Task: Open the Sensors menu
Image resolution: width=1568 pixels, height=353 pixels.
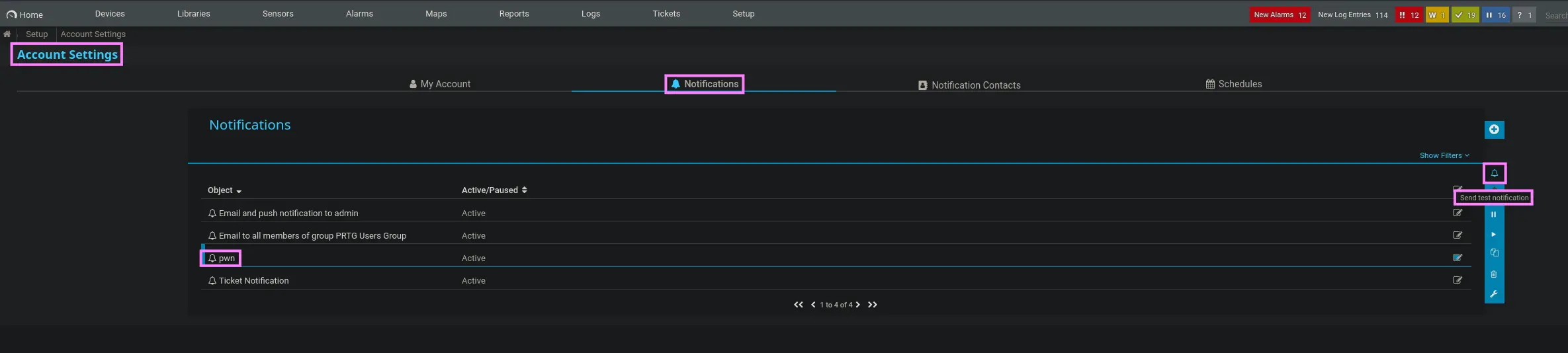Action: 278,14
